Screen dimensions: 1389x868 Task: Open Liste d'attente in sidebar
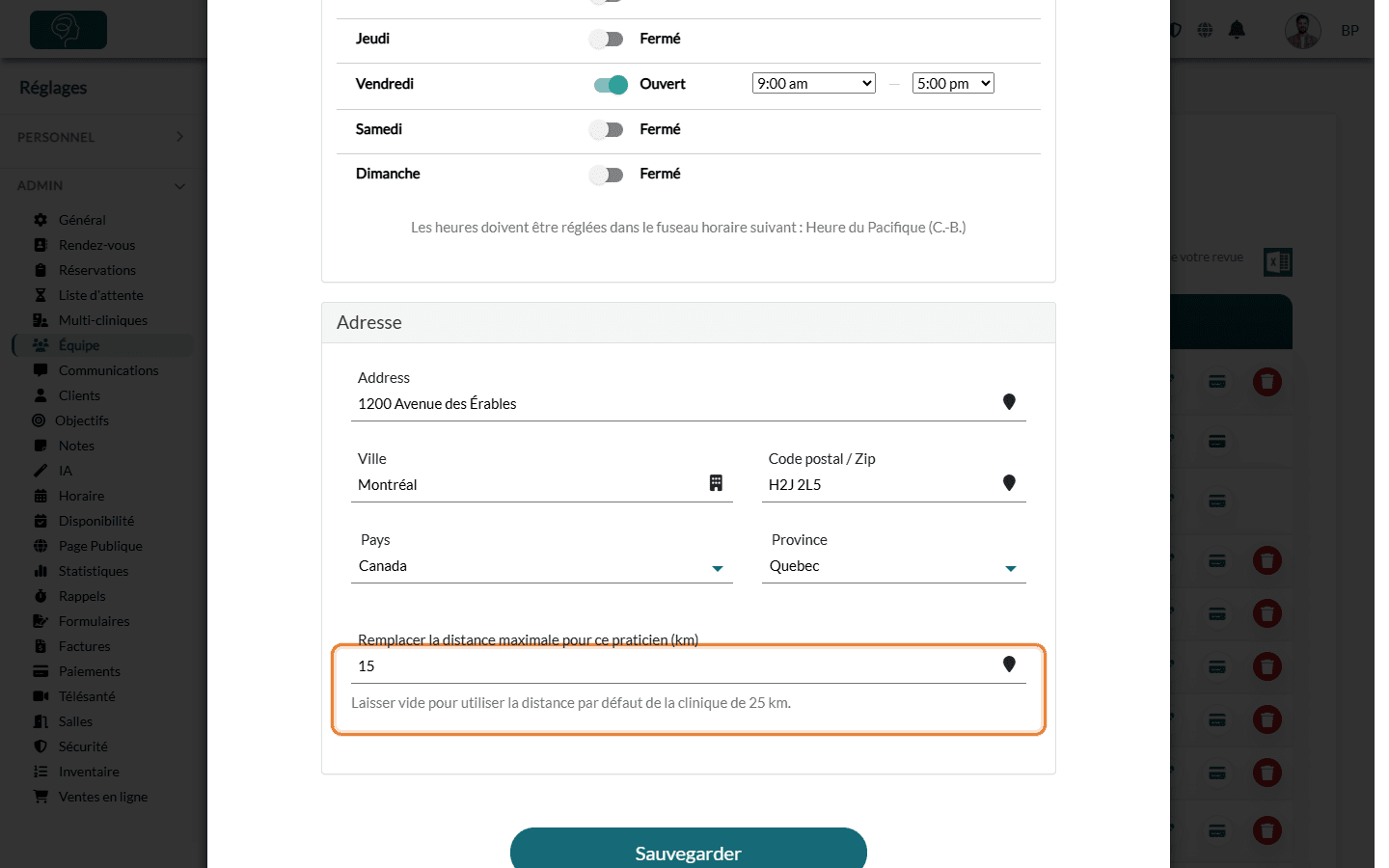(100, 295)
